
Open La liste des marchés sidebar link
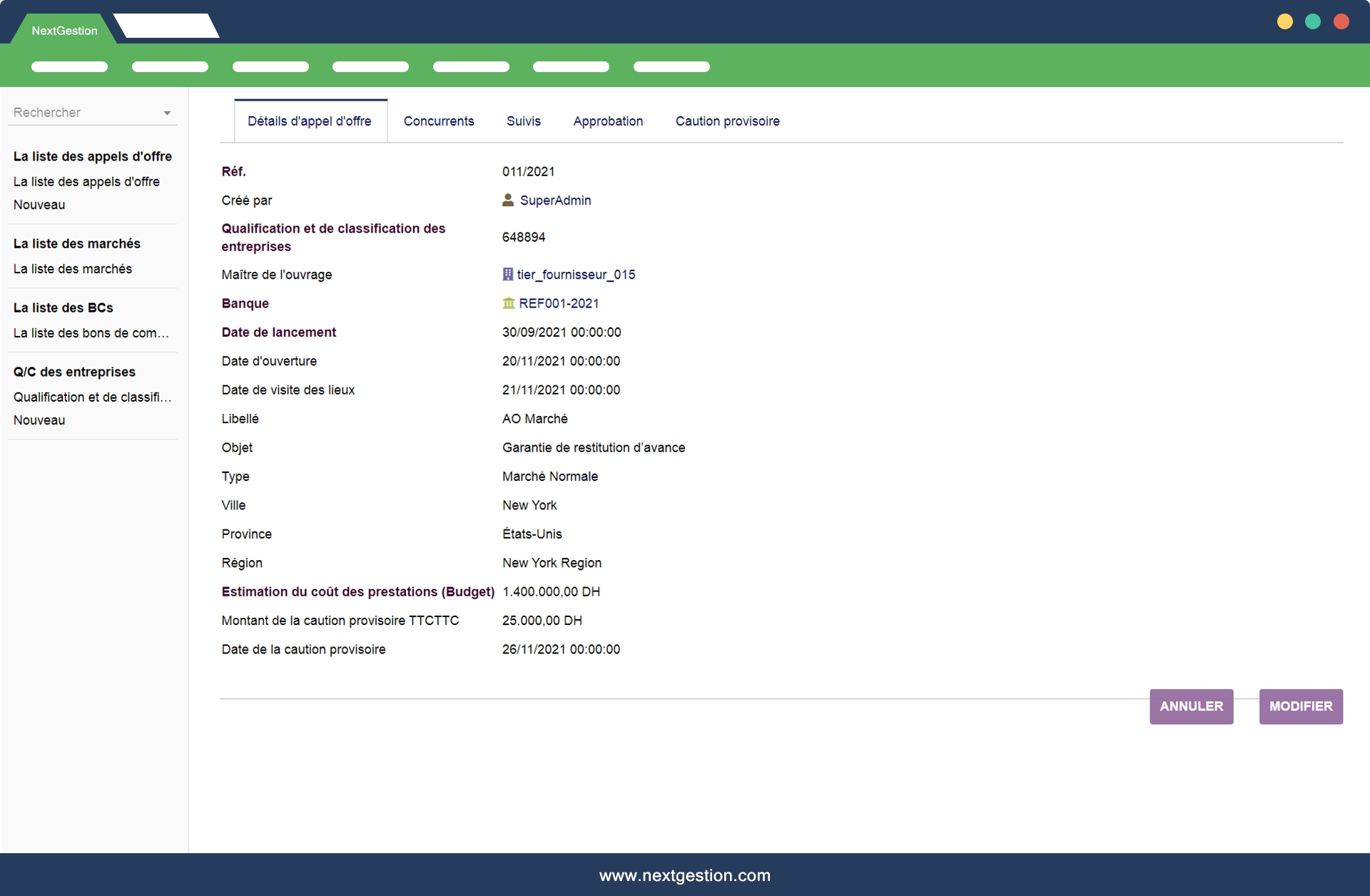73,269
